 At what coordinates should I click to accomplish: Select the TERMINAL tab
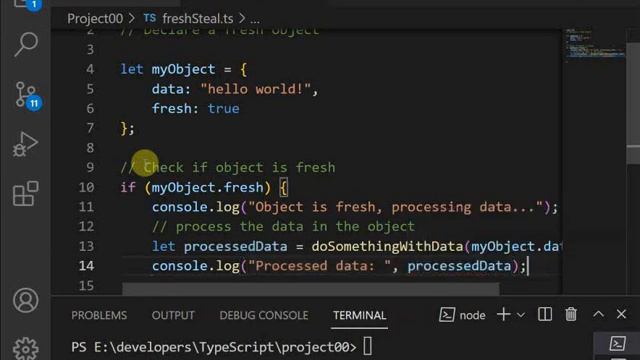tap(359, 315)
